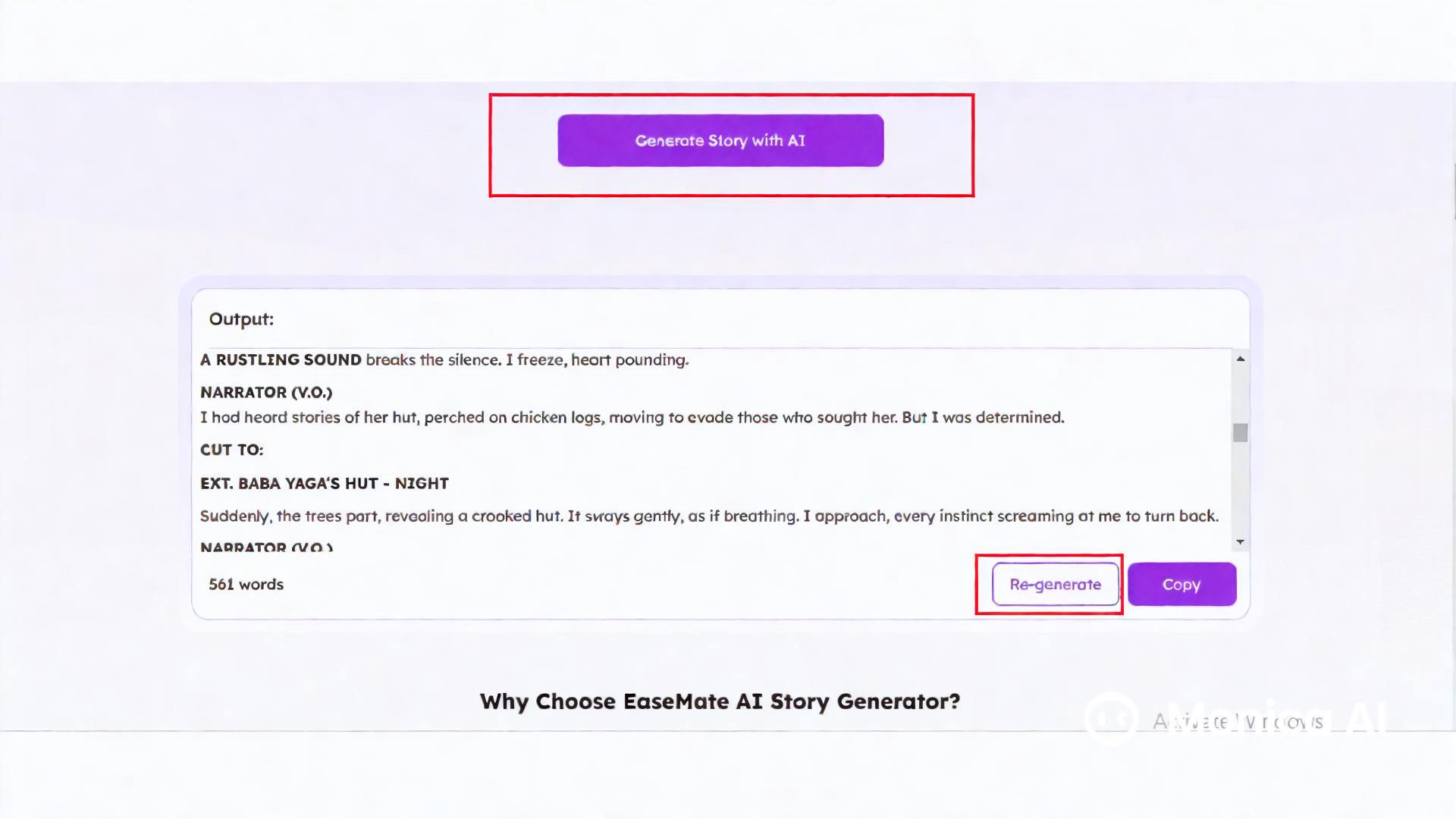Click the CUT TO: line
The height and width of the screenshot is (819, 1456).
pos(231,450)
